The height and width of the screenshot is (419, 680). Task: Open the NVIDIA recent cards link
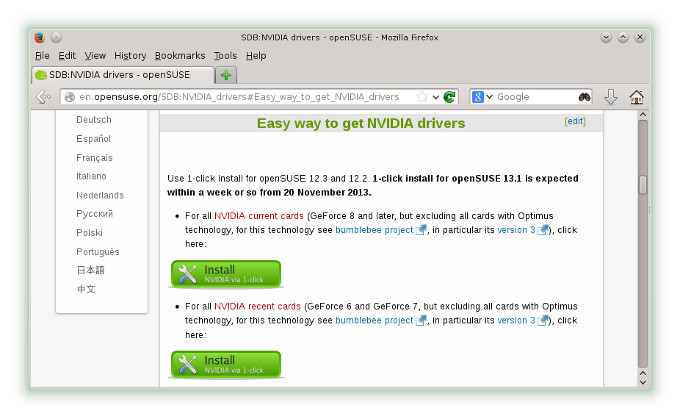258,307
